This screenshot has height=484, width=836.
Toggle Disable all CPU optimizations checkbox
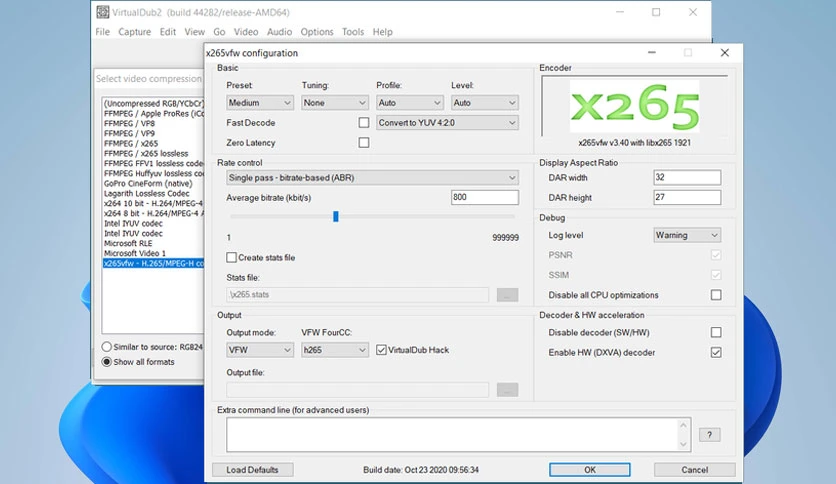(716, 295)
